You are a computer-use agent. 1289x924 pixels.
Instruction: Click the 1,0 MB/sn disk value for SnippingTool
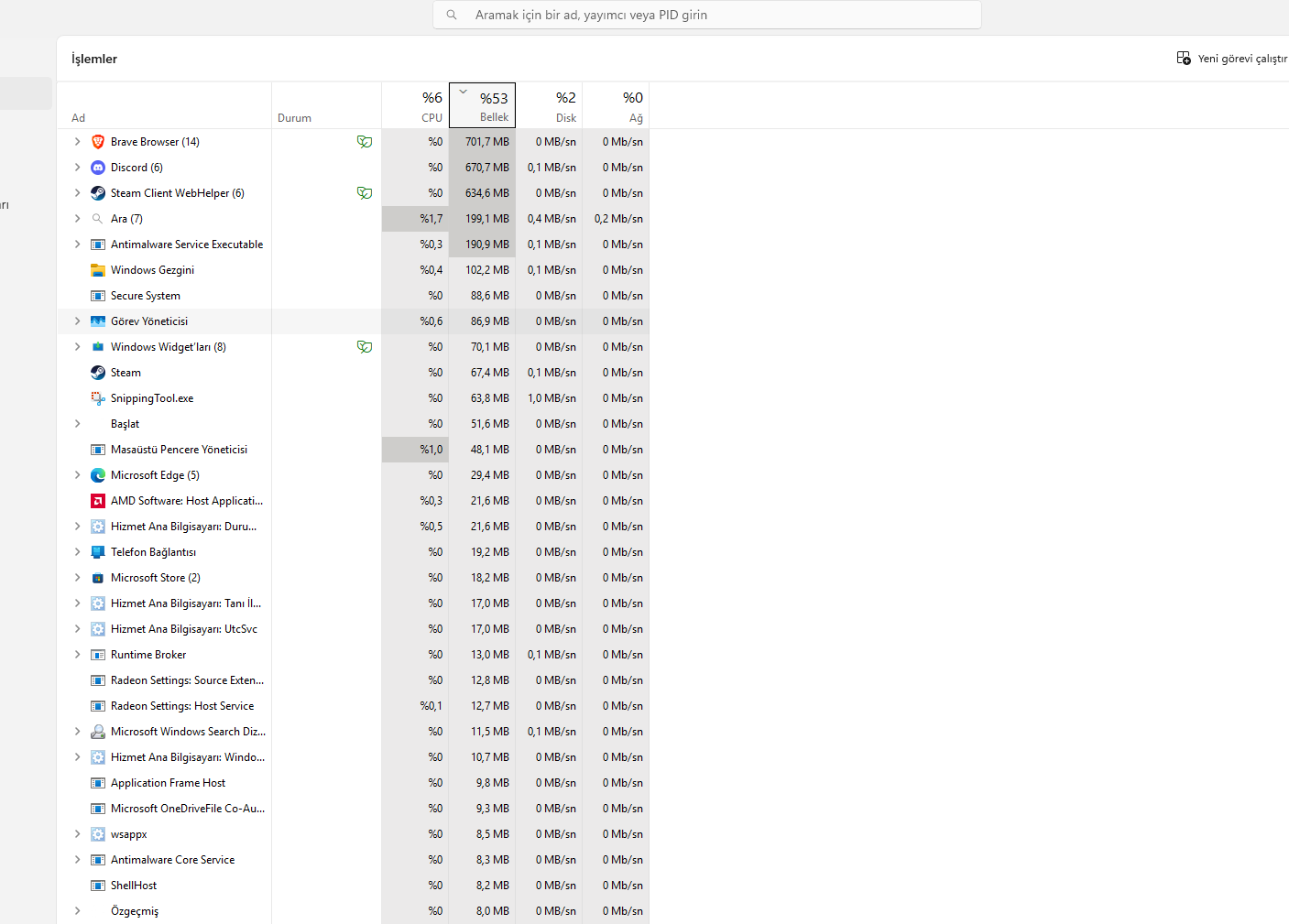[552, 398]
